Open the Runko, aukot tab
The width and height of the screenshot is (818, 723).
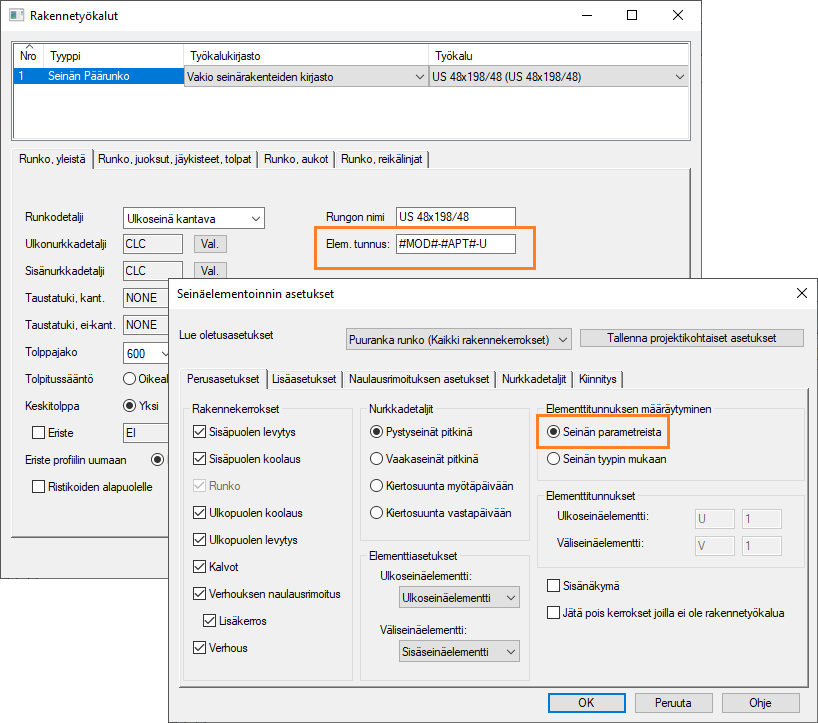tap(298, 159)
